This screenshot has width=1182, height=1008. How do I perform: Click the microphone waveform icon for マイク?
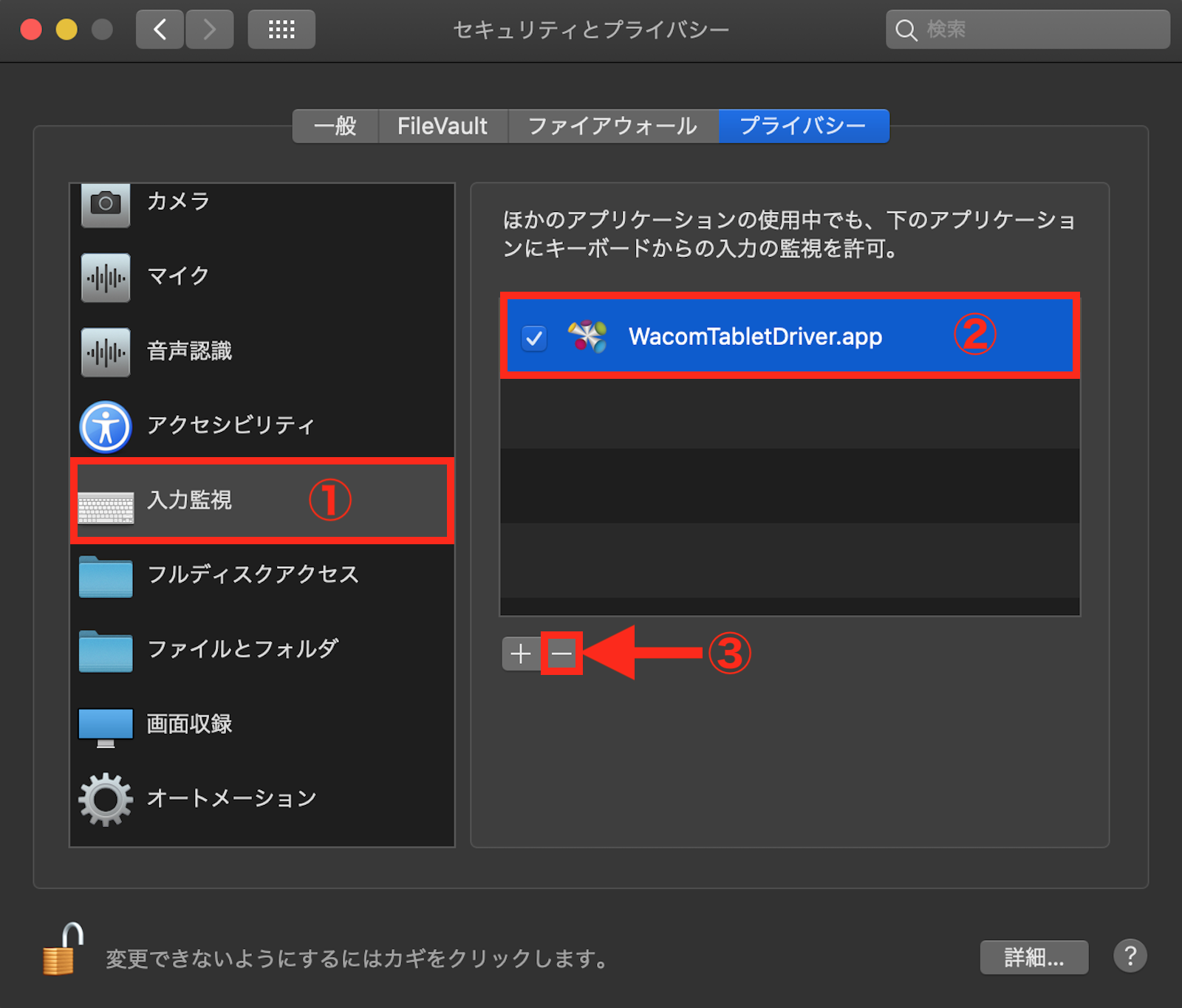pyautogui.click(x=106, y=278)
